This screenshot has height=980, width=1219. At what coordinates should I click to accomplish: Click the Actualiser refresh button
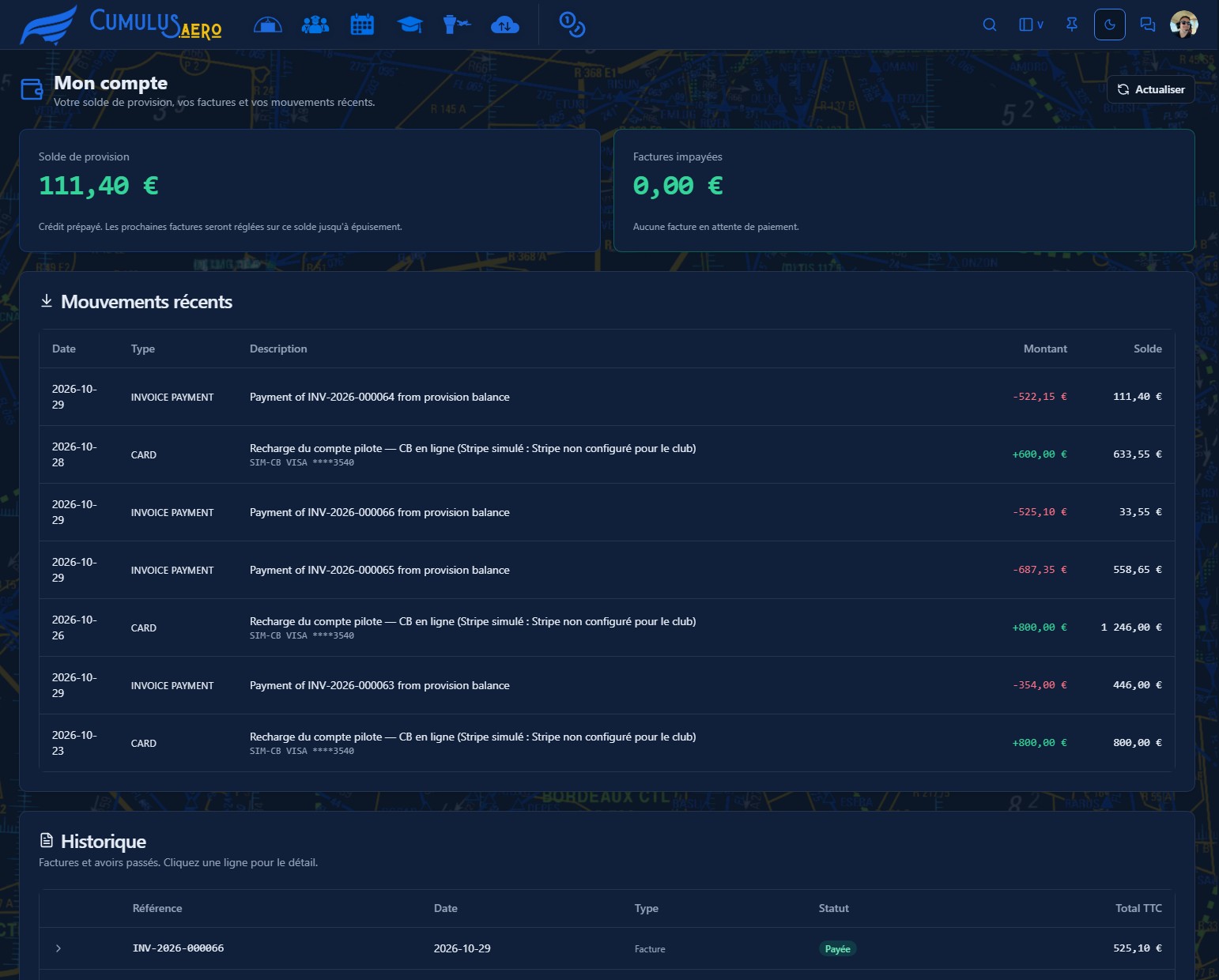[1151, 89]
